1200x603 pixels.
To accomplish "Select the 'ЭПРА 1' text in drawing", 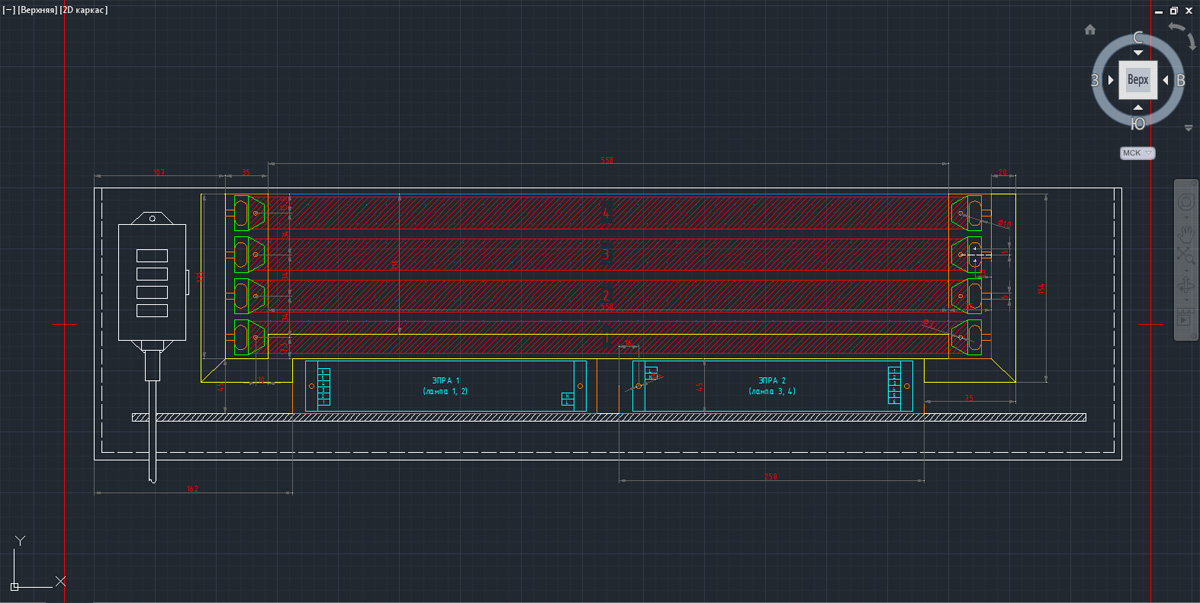I will coord(445,381).
